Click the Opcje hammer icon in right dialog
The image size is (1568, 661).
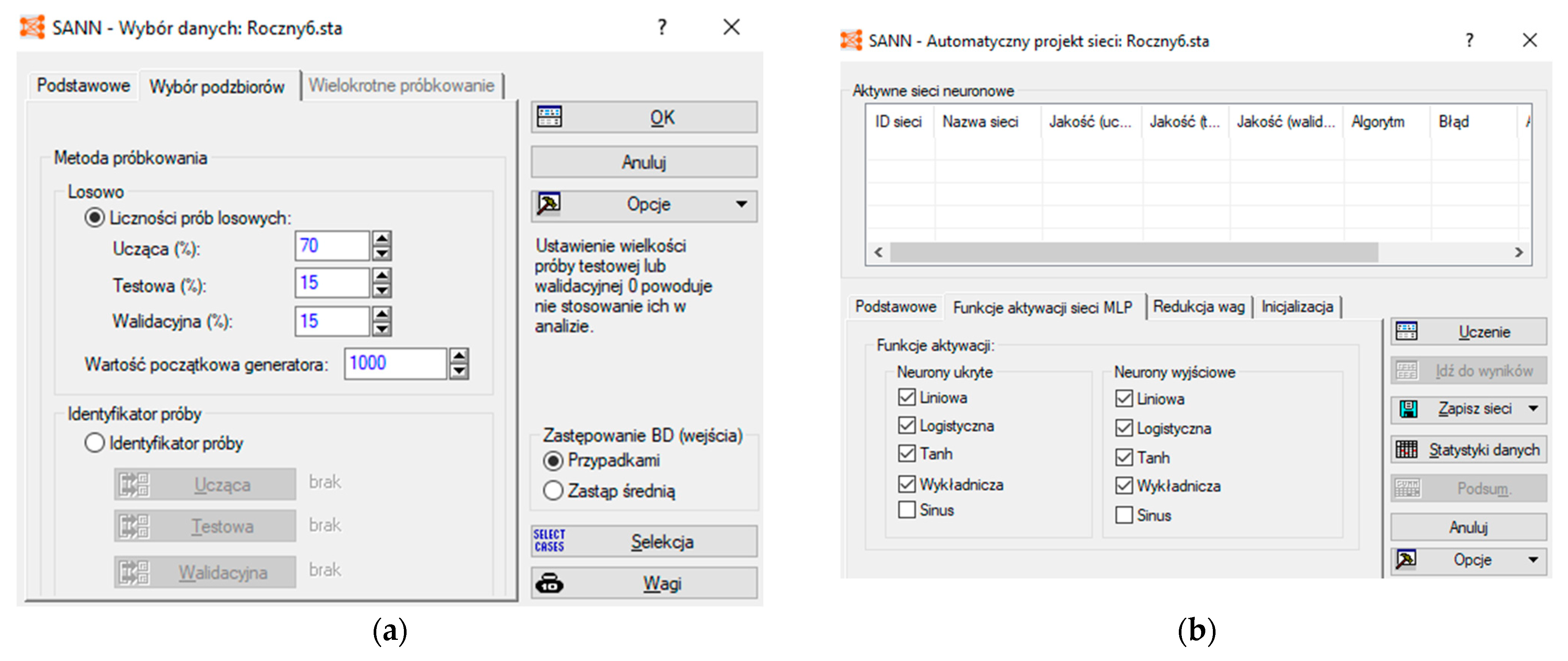(1407, 559)
